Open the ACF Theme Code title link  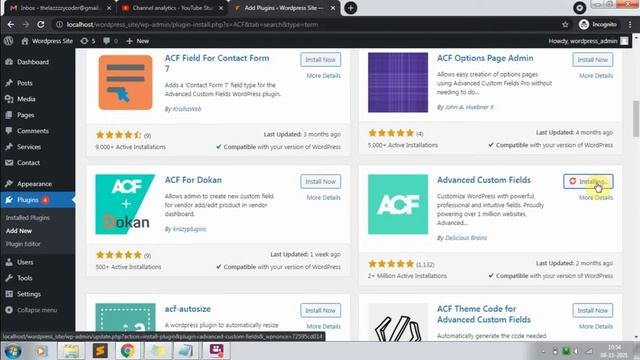[x=484, y=314]
